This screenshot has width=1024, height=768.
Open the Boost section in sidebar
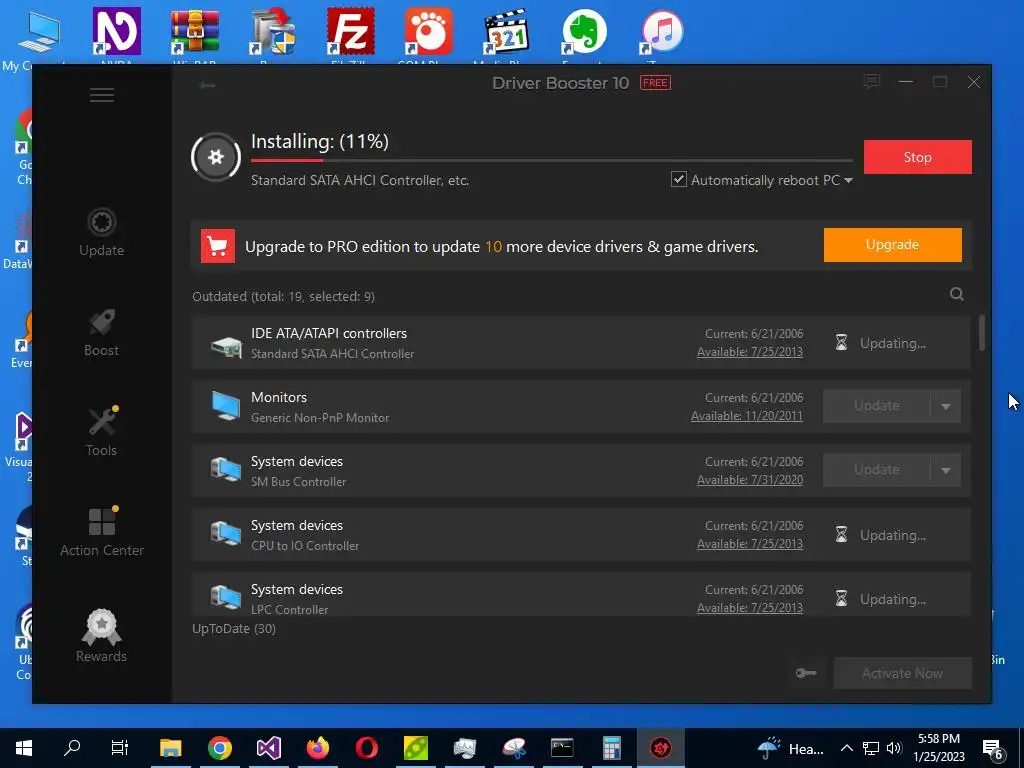coord(101,333)
